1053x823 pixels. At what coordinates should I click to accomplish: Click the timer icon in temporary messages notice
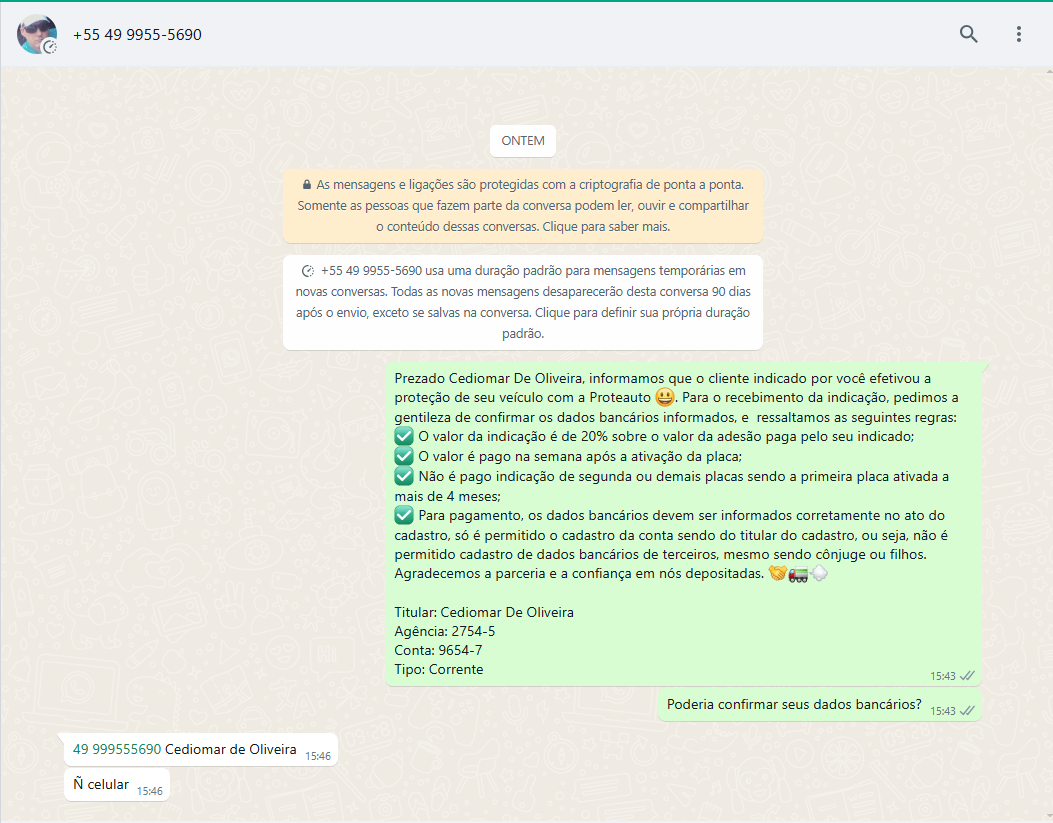click(x=308, y=271)
